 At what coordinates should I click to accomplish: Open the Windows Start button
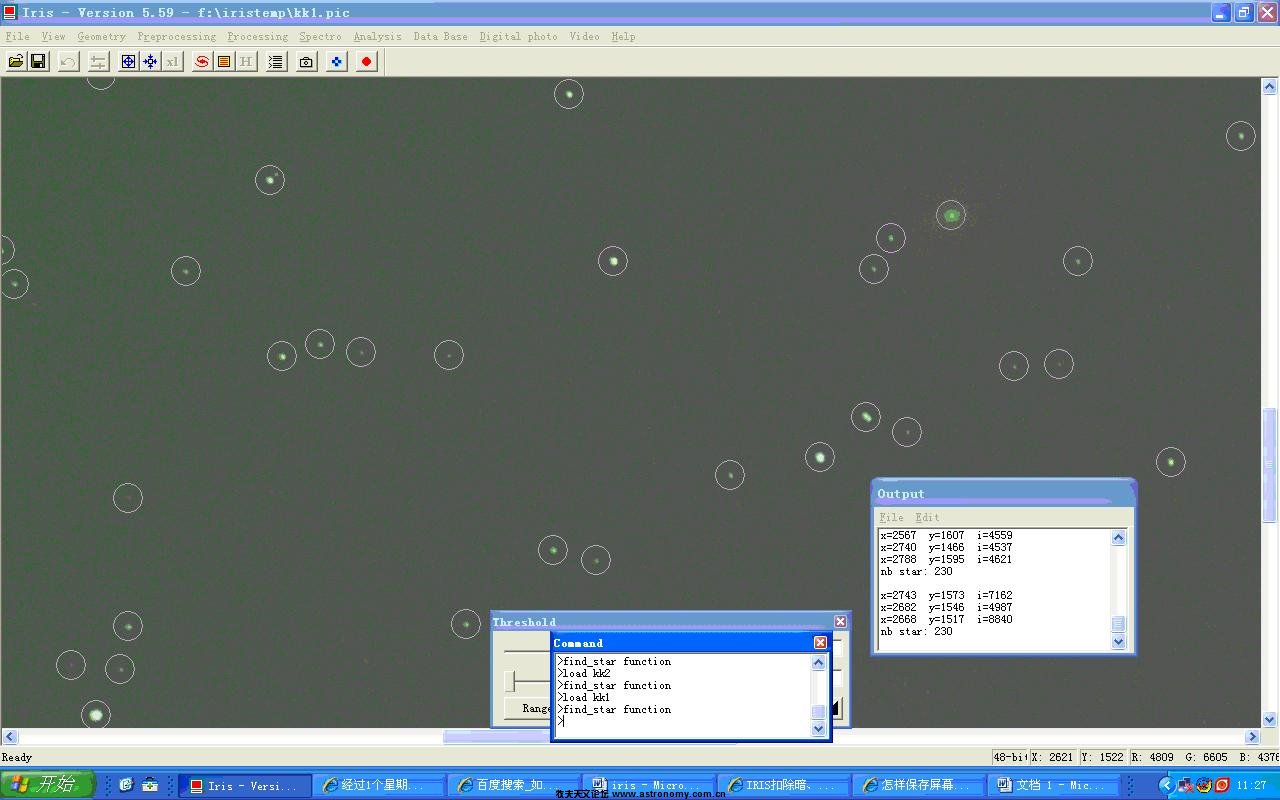pos(47,785)
